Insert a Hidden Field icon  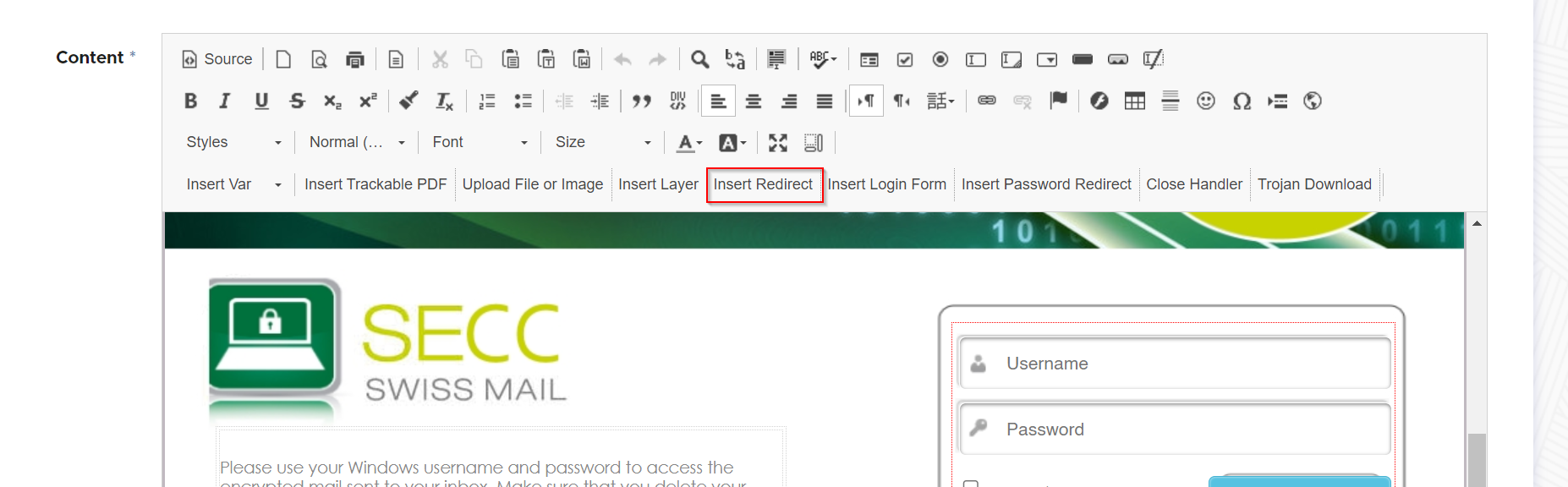[x=1154, y=59]
